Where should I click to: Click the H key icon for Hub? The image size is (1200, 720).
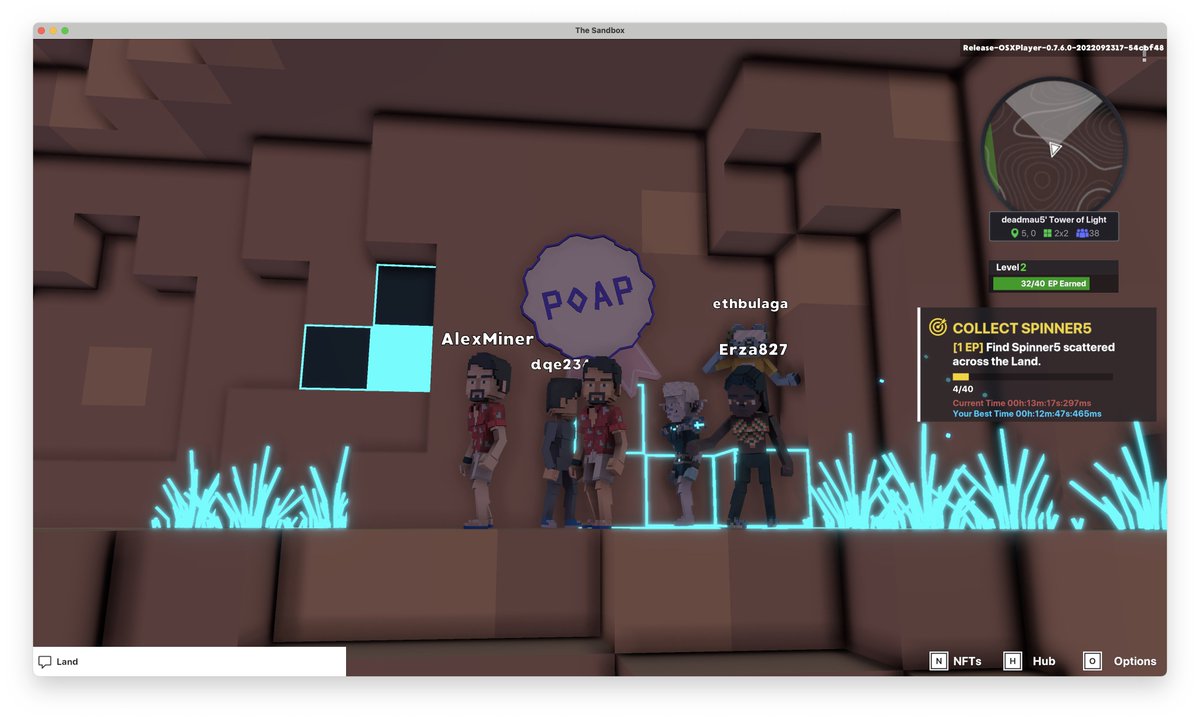1013,661
